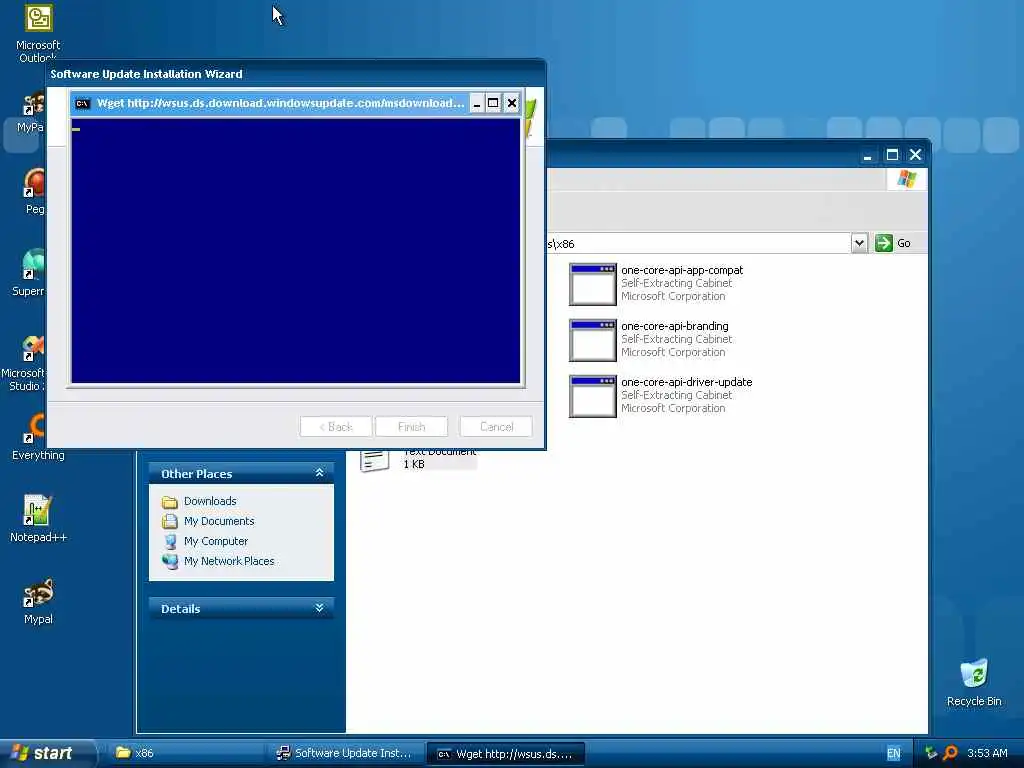Click the one-core-api-driver-update file icon

592,396
